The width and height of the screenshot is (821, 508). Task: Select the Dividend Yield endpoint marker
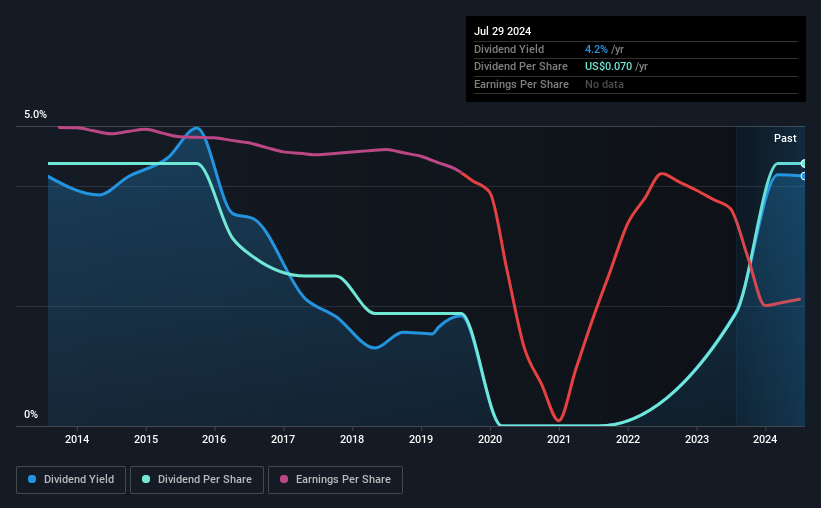804,176
